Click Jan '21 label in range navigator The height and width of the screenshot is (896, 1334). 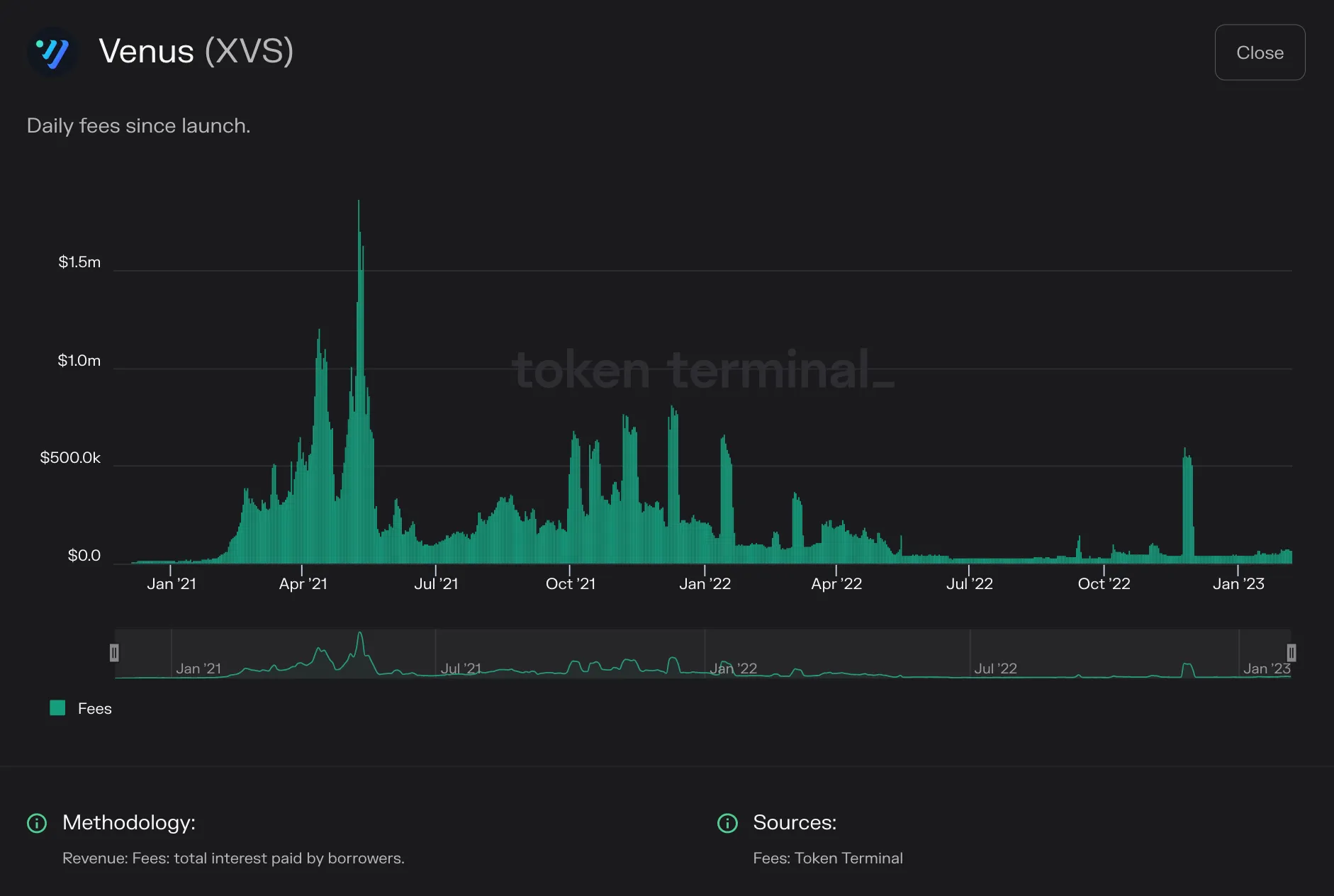click(x=198, y=668)
